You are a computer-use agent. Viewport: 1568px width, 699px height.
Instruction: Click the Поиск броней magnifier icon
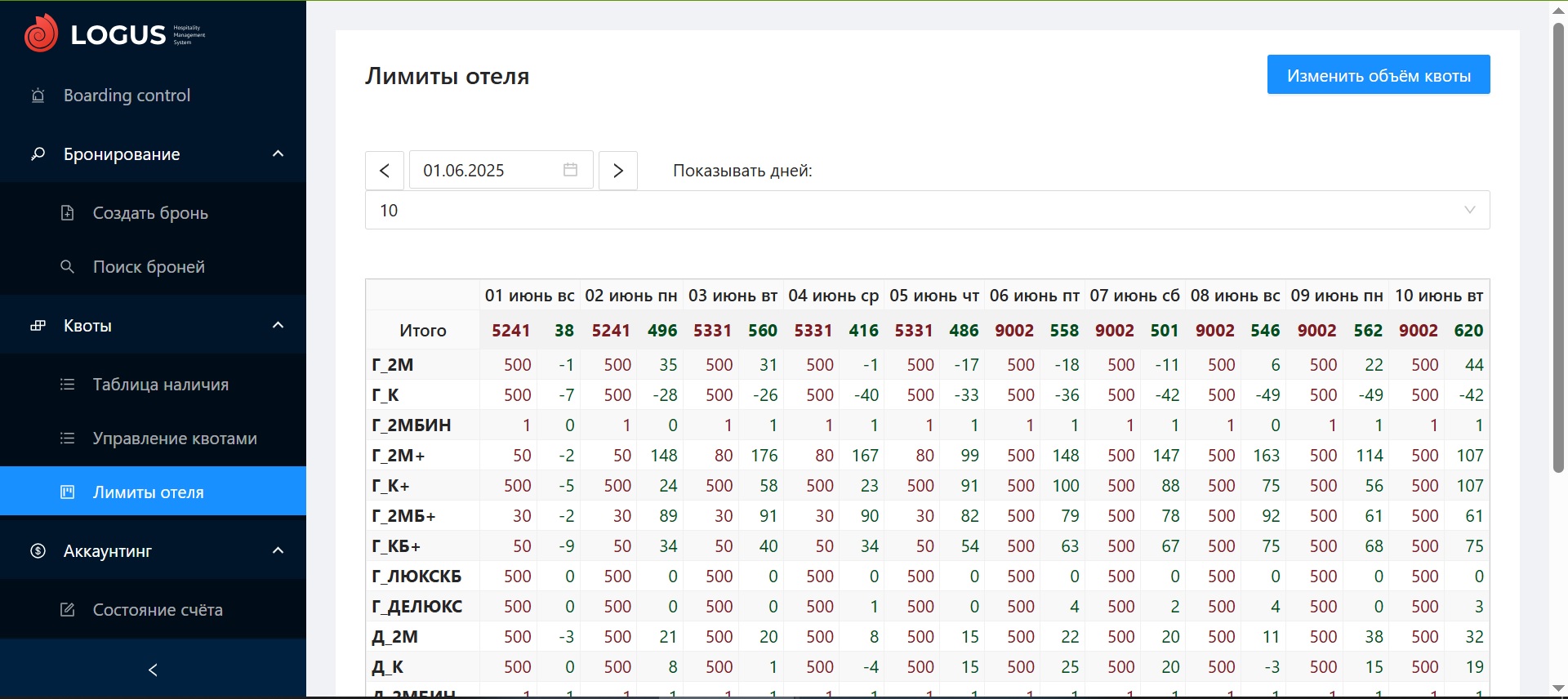click(x=68, y=267)
